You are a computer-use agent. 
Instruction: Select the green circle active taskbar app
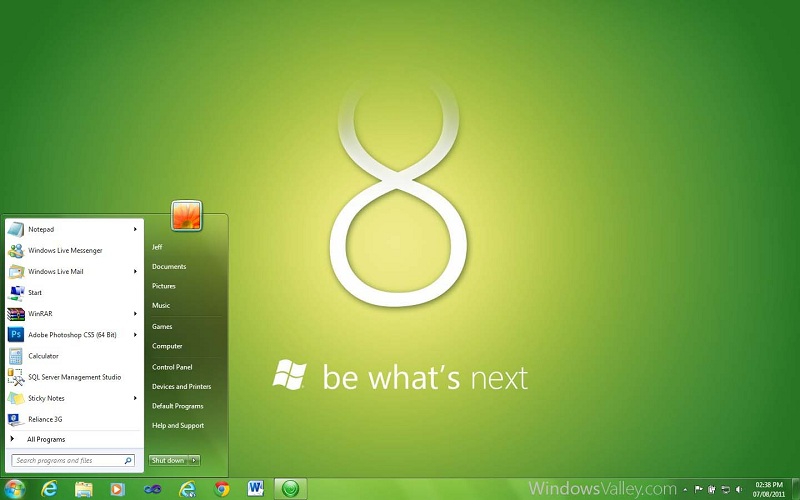[291, 489]
